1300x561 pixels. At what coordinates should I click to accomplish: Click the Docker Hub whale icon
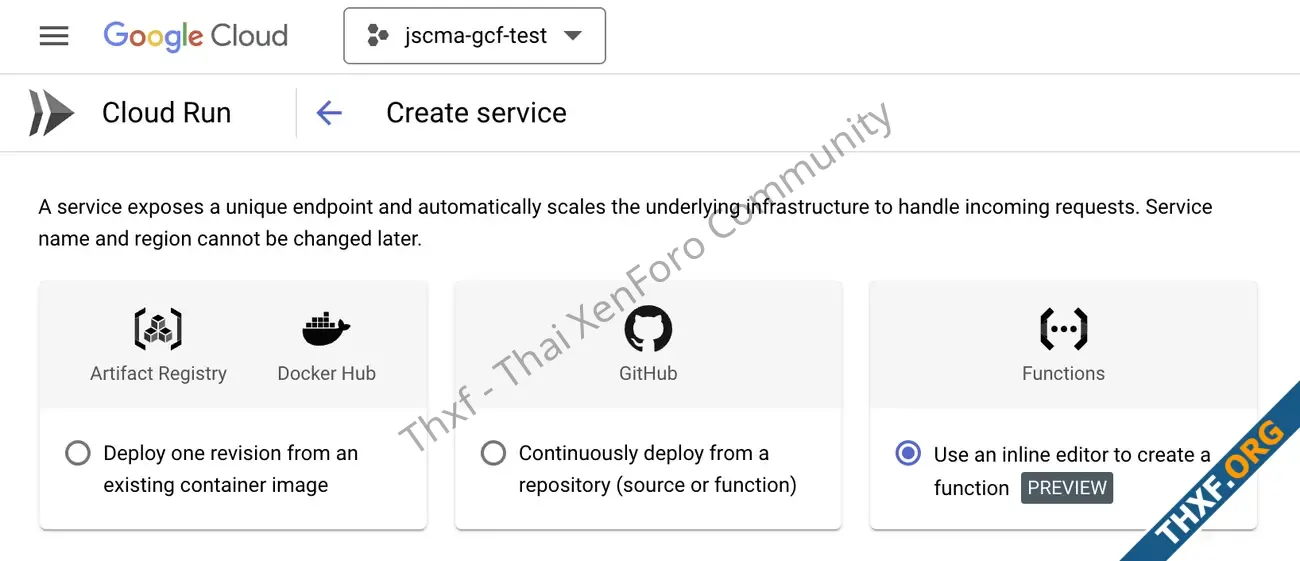click(x=326, y=328)
